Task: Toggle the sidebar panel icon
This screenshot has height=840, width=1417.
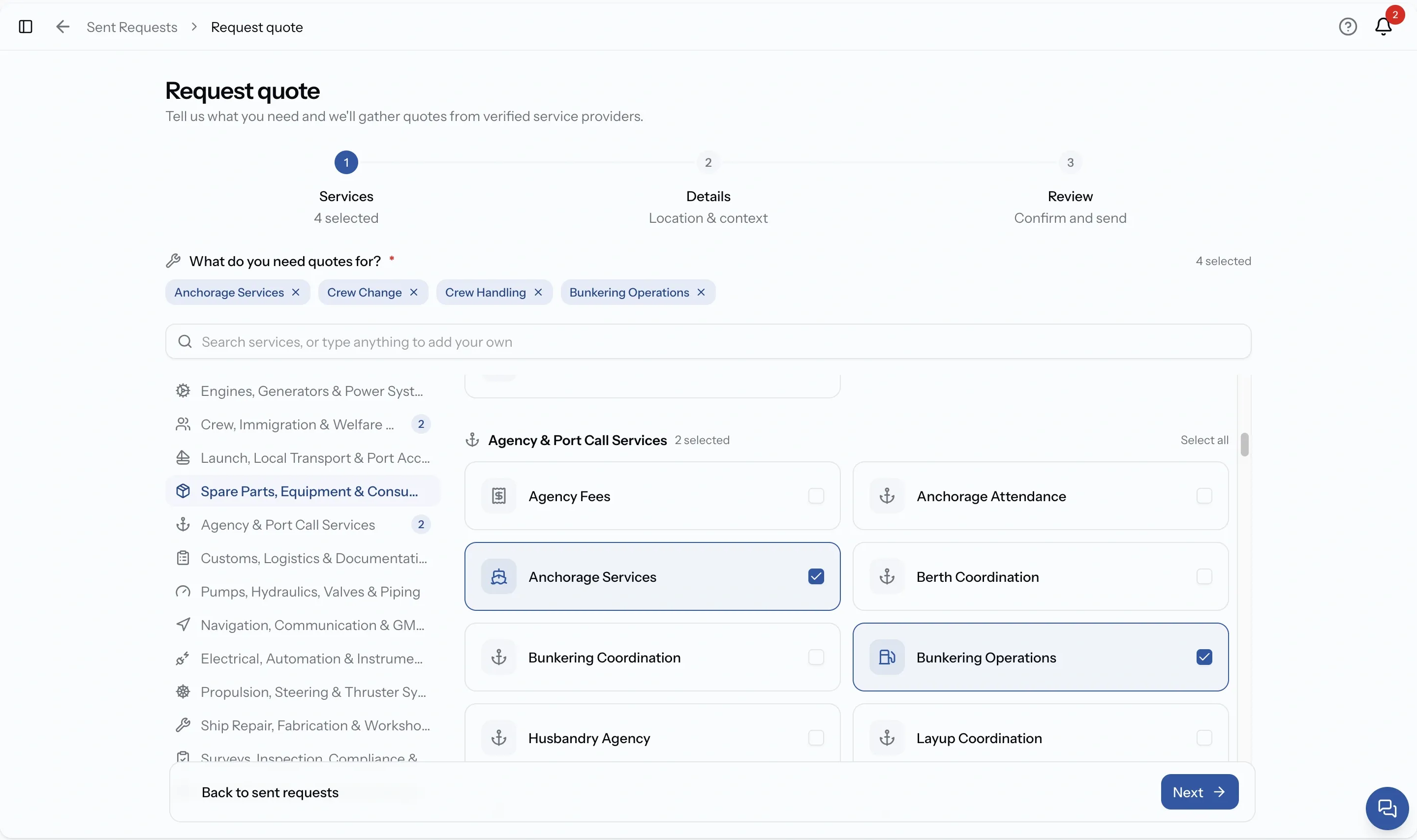Action: tap(26, 27)
